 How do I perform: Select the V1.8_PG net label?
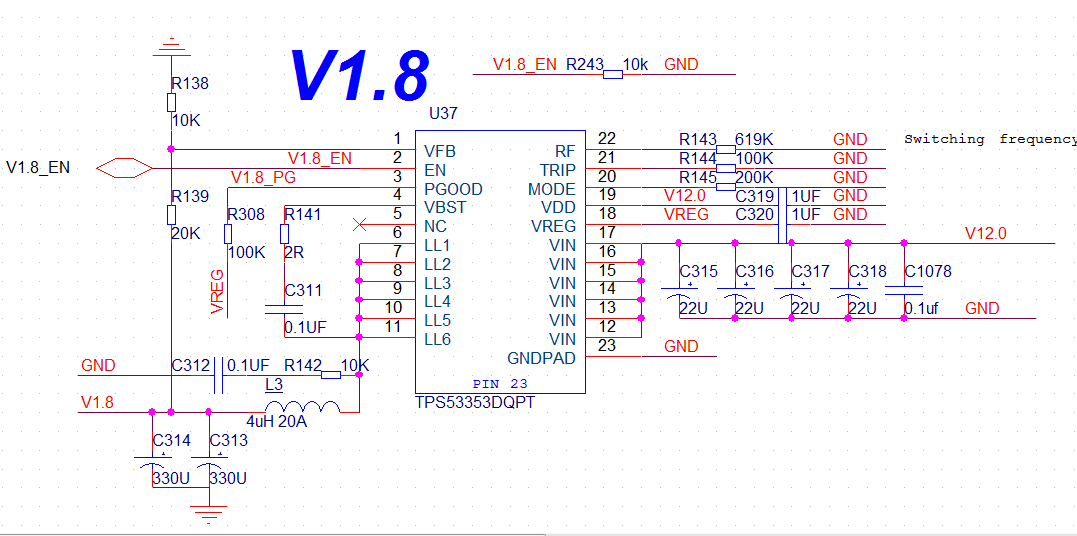click(x=264, y=177)
